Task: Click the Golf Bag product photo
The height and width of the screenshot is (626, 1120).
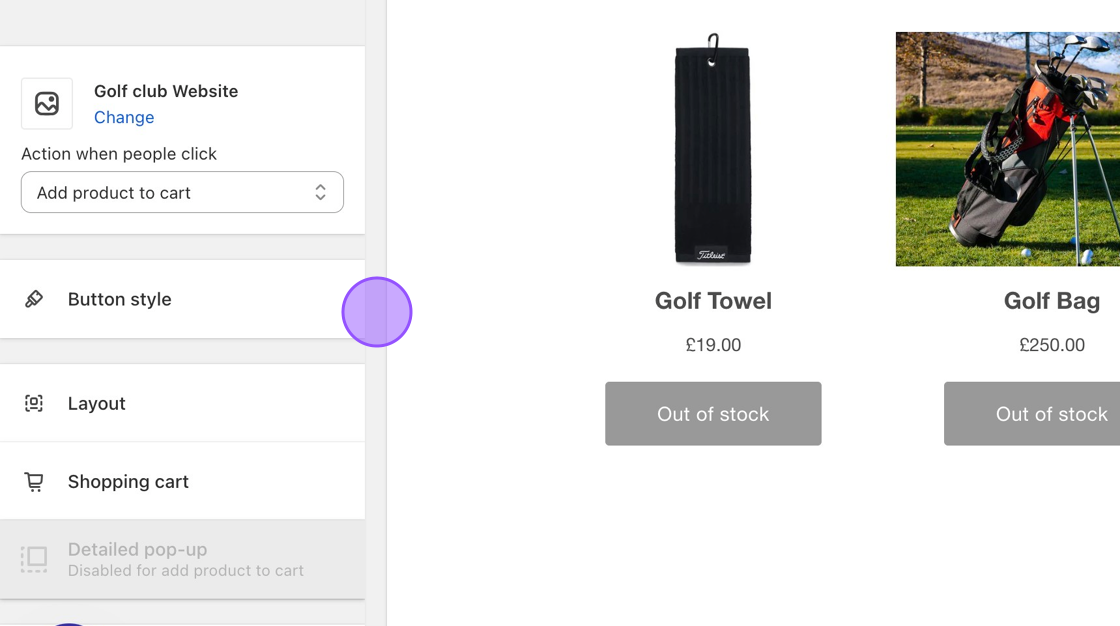Action: pyautogui.click(x=1007, y=149)
